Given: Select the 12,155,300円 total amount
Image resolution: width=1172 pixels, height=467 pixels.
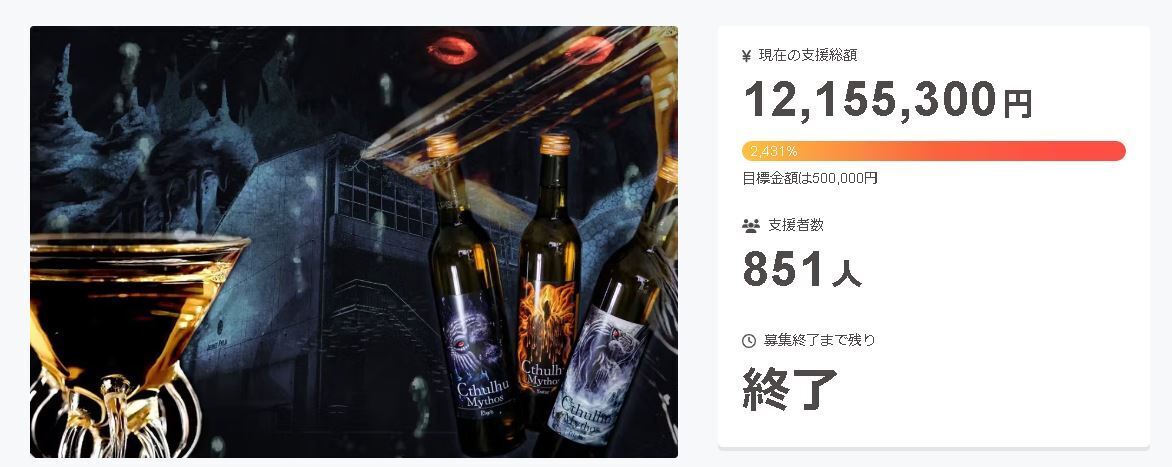Looking at the screenshot, I should point(888,99).
